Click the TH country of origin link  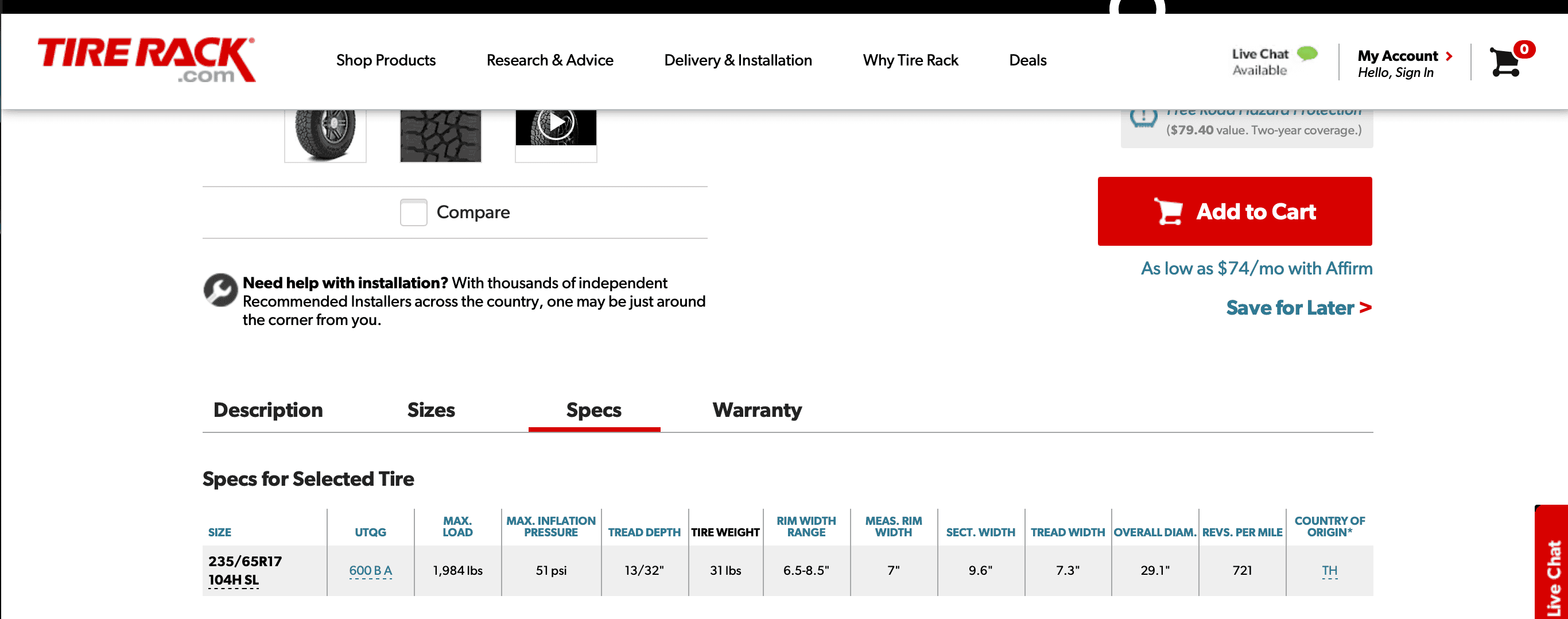click(x=1329, y=571)
